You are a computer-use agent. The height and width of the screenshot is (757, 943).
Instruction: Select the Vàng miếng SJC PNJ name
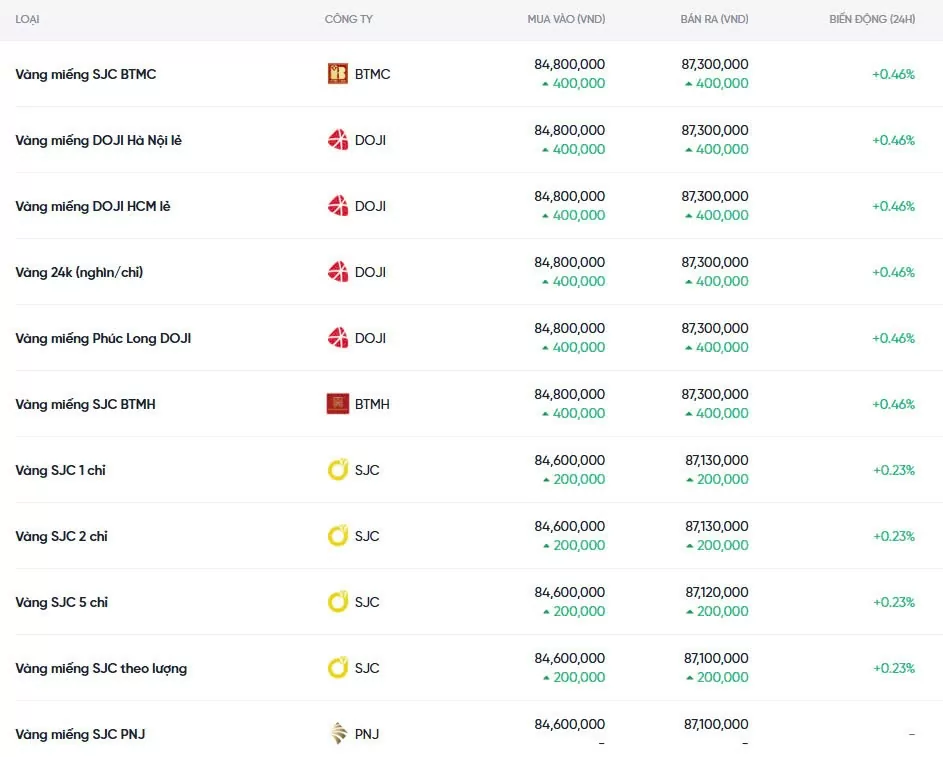click(80, 735)
